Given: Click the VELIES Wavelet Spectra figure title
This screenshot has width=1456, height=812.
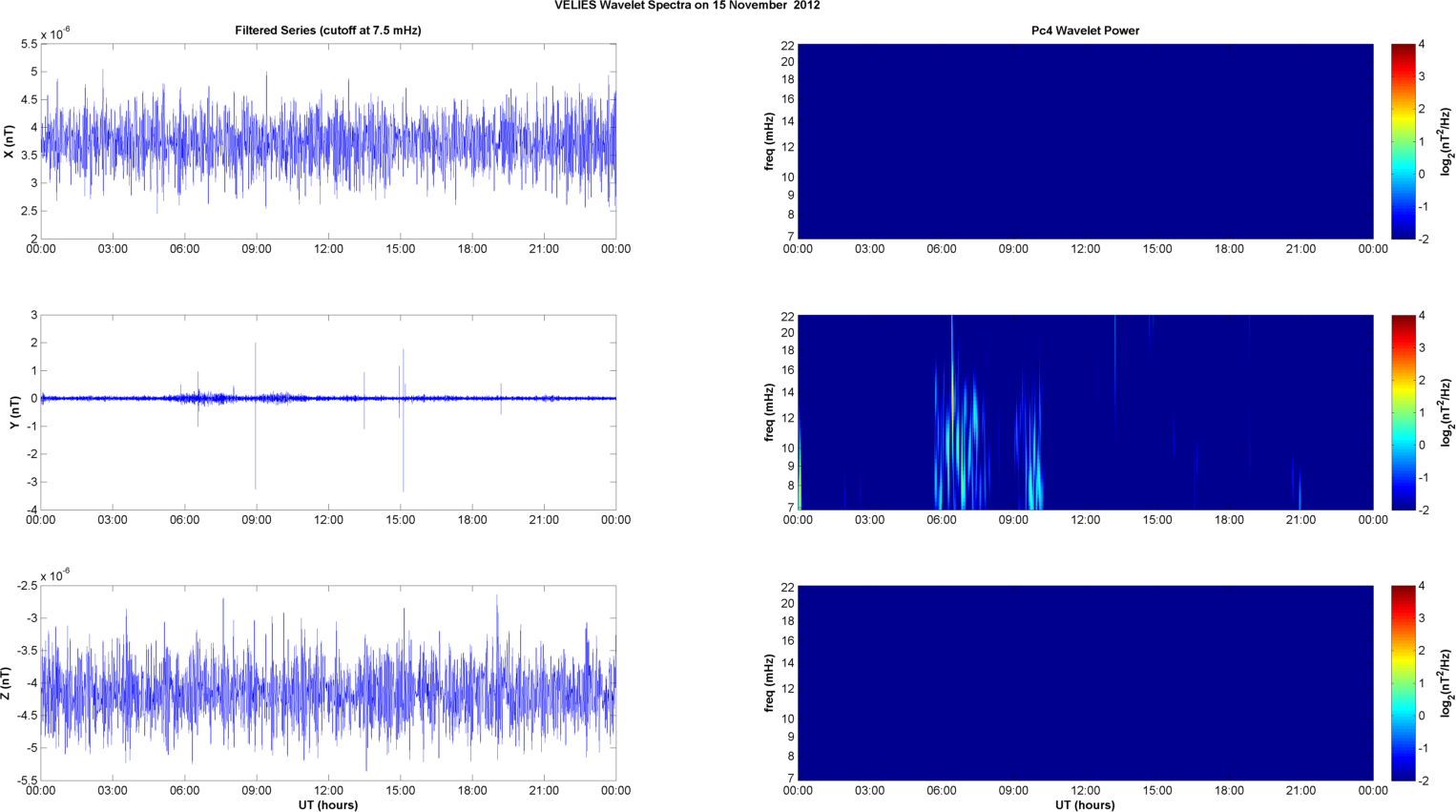Looking at the screenshot, I should click(687, 6).
